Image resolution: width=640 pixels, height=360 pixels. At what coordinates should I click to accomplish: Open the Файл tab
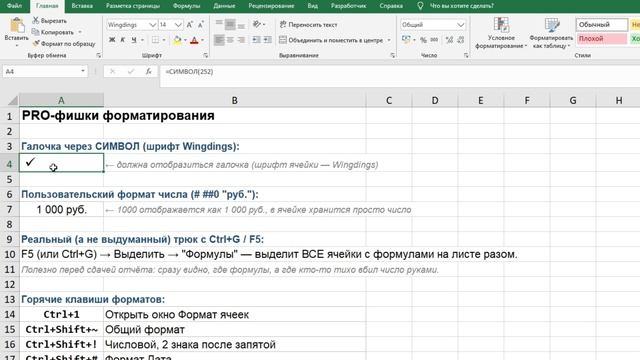tap(14, 6)
